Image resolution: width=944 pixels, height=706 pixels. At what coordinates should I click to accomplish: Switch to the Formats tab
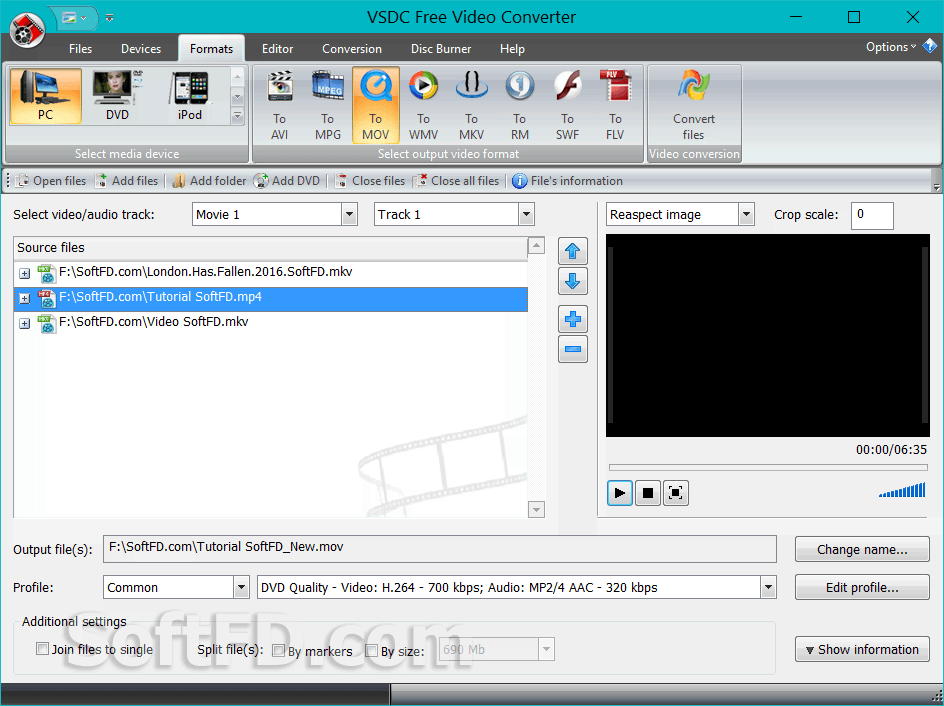(x=211, y=49)
